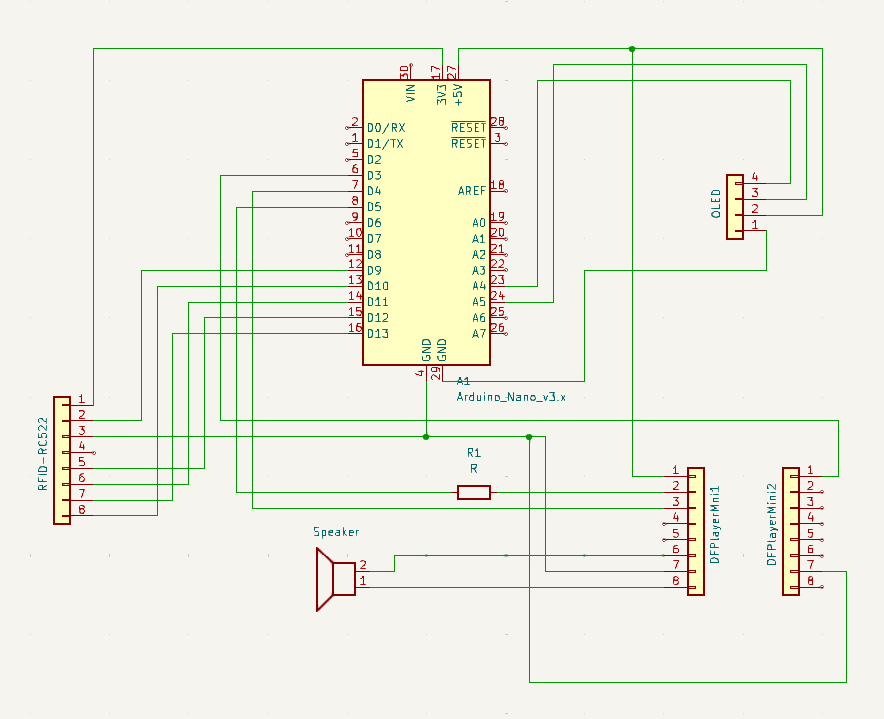Image resolution: width=884 pixels, height=719 pixels.
Task: Click the D2 pin label
Action: pyautogui.click(x=374, y=160)
